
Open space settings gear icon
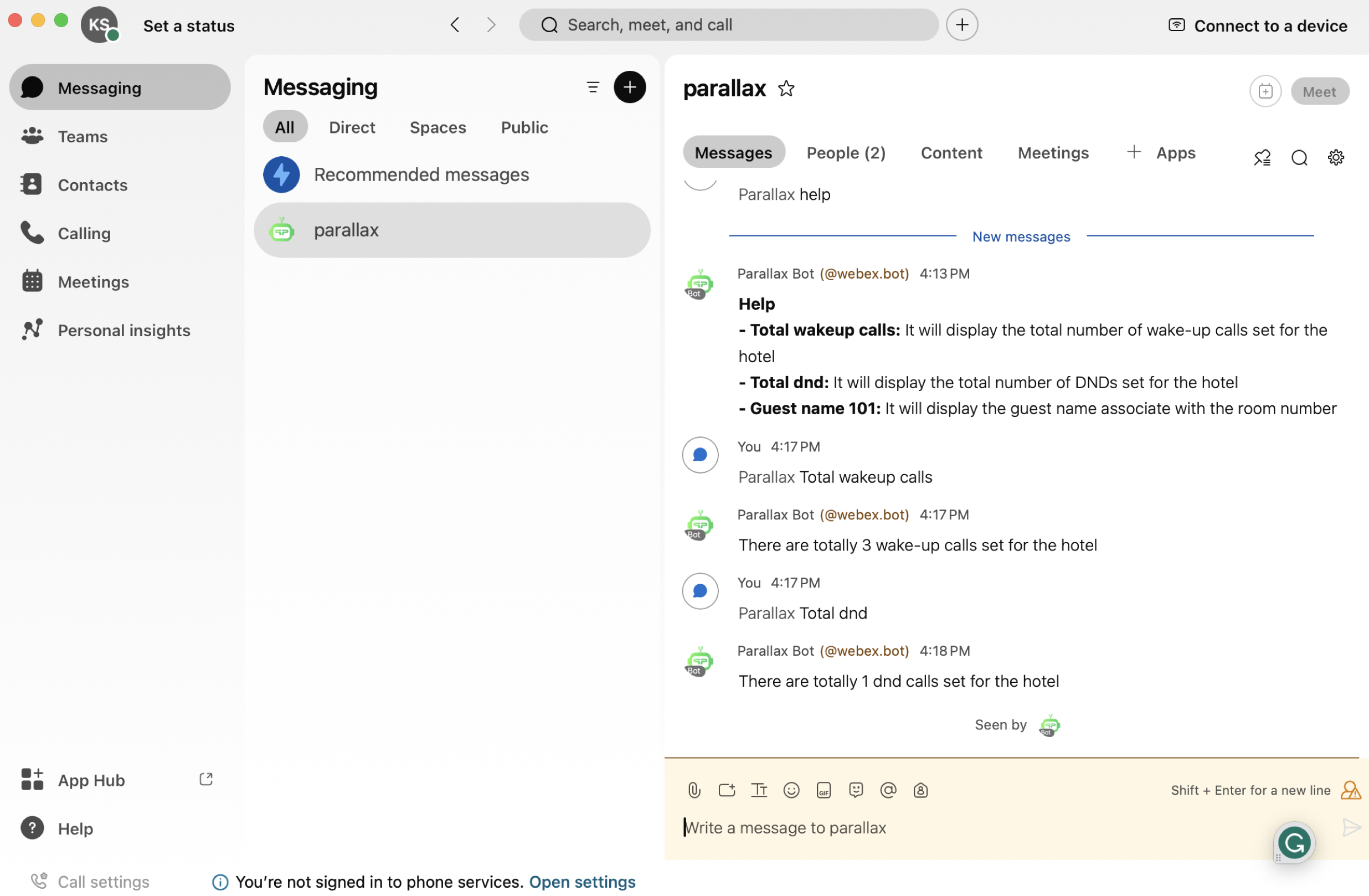pos(1335,157)
